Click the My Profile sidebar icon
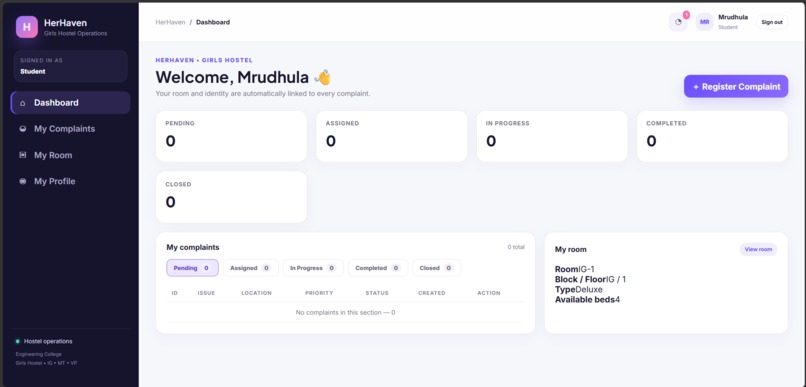Viewport: 806px width, 387px height. (x=23, y=181)
